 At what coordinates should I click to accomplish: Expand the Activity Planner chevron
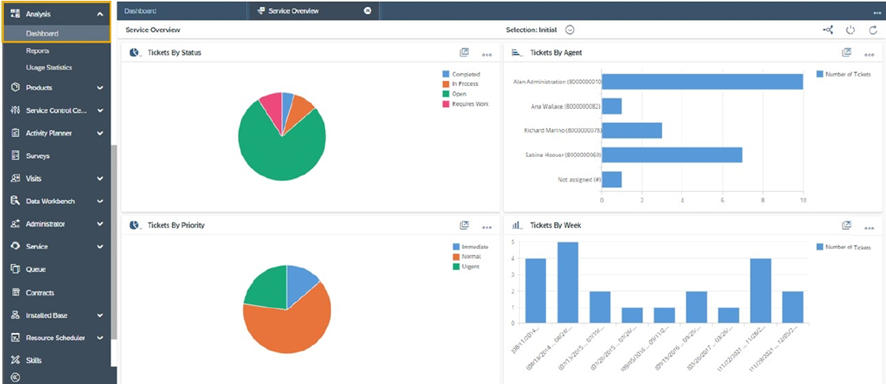tap(100, 133)
